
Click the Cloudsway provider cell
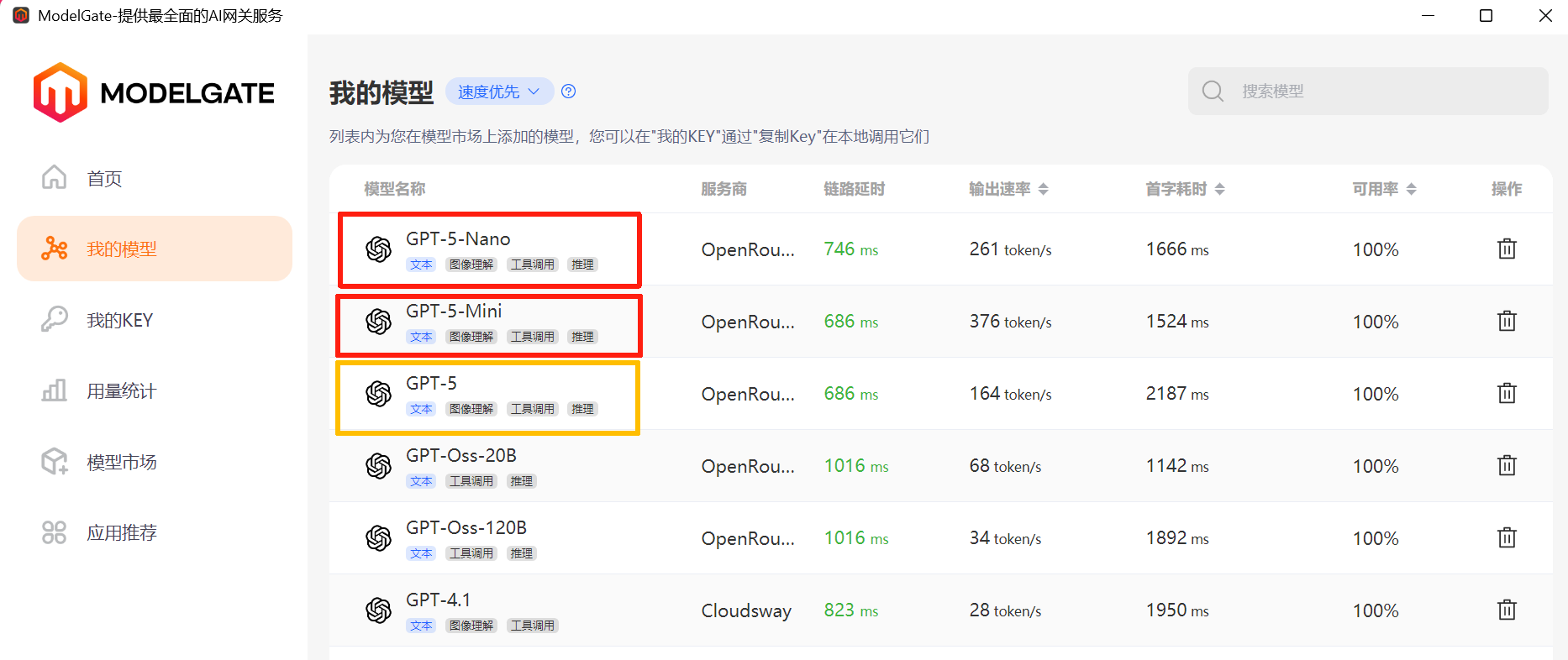point(746,610)
